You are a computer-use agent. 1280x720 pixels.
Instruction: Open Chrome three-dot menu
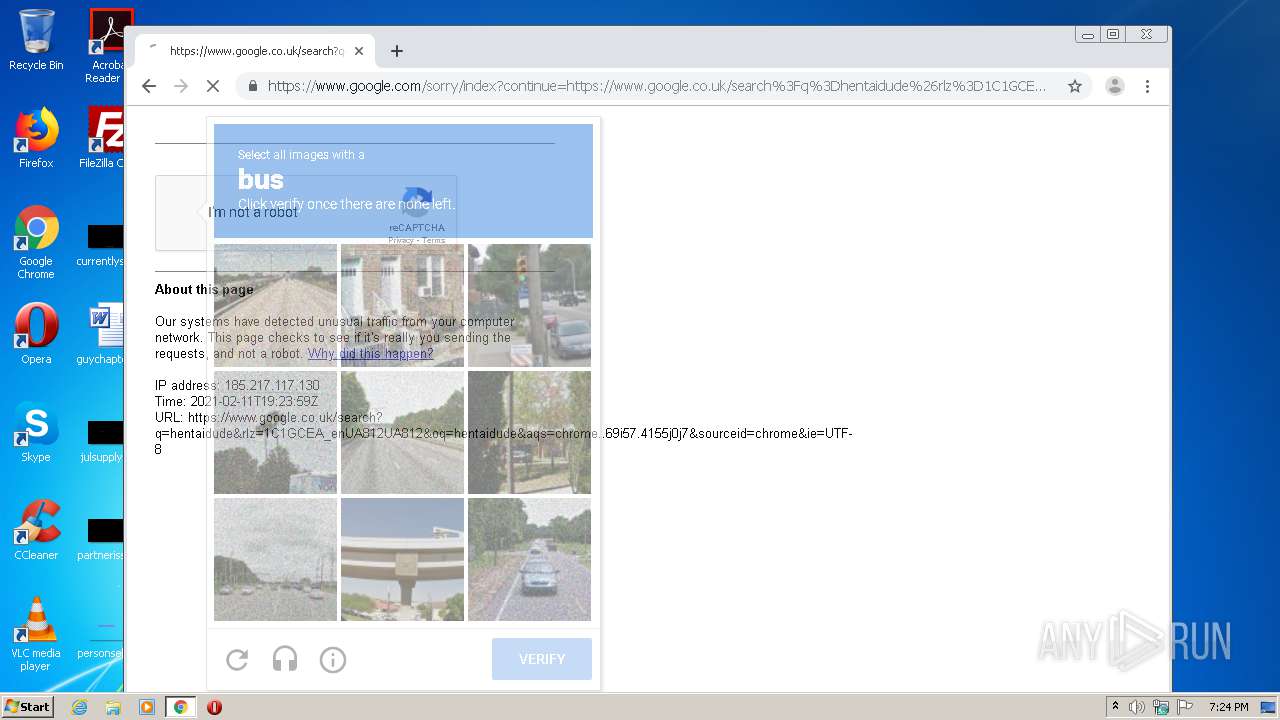1147,86
